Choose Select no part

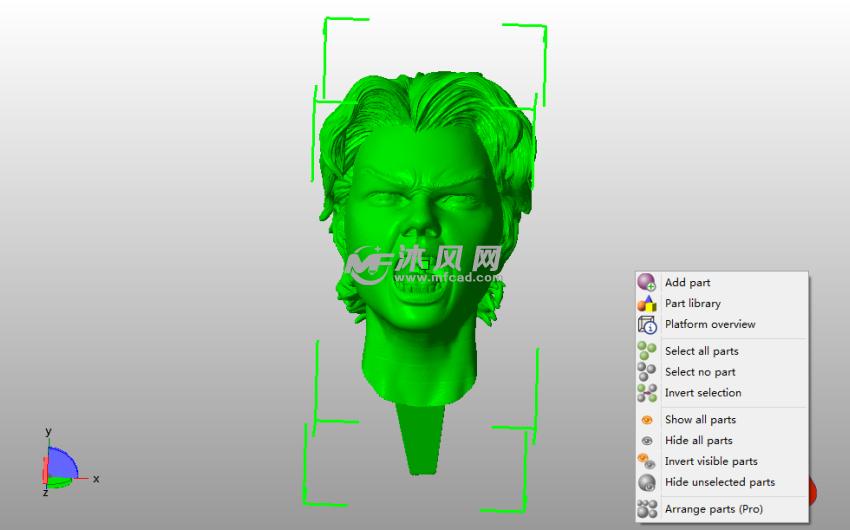tap(699, 372)
